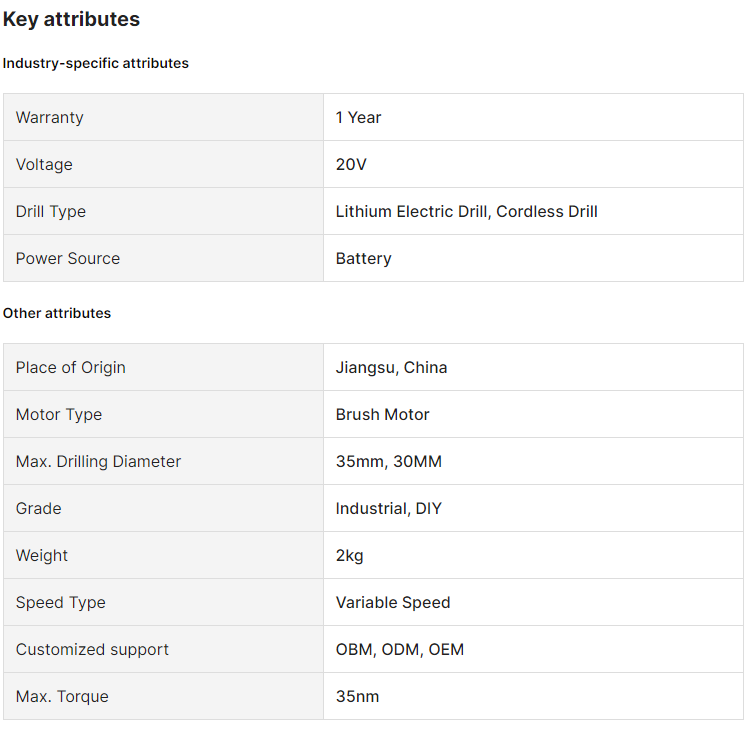The height and width of the screenshot is (729, 748).
Task: Click the Jiangsu, China value
Action: click(391, 367)
